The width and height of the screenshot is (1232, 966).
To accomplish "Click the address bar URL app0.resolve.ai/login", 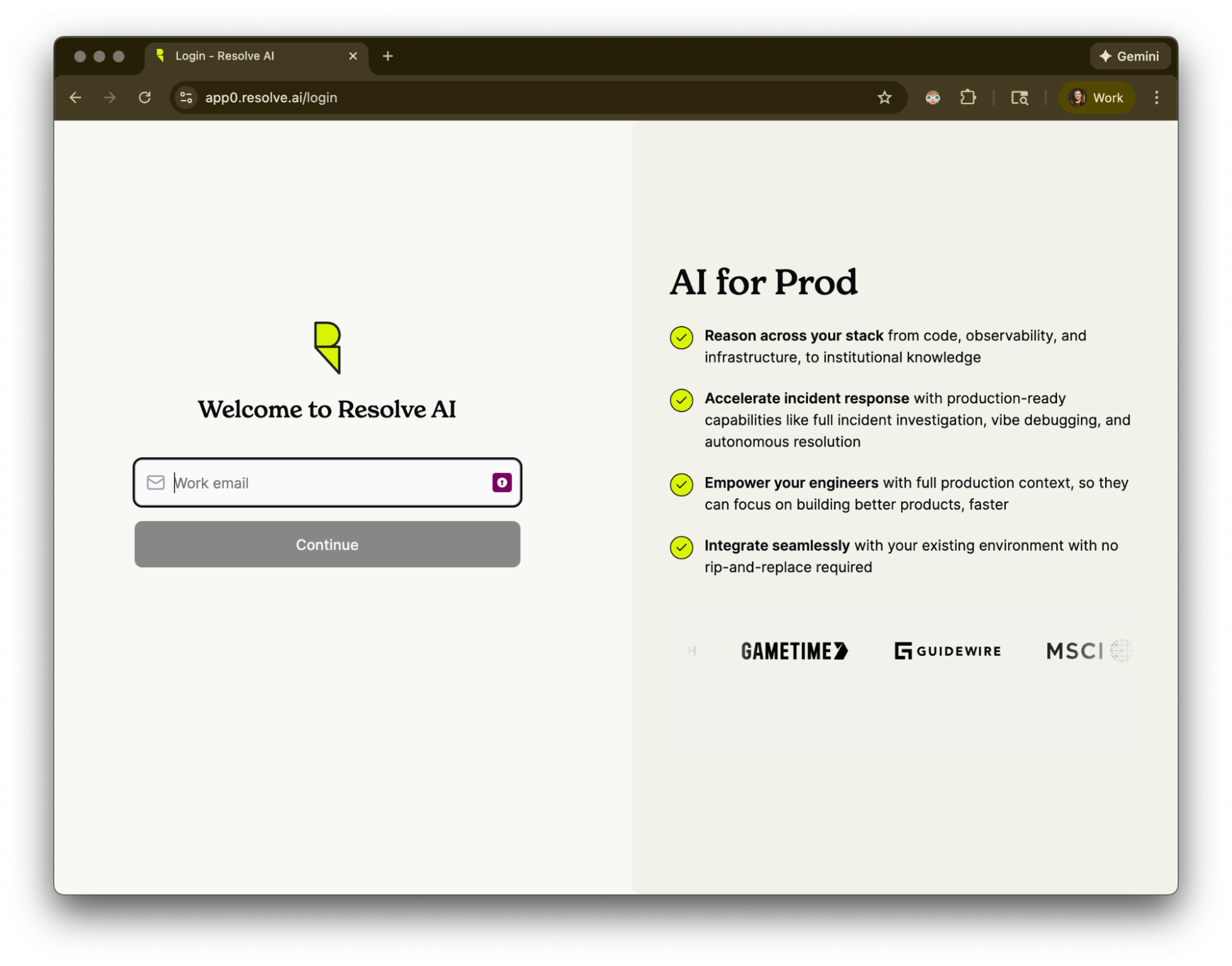I will [271, 97].
